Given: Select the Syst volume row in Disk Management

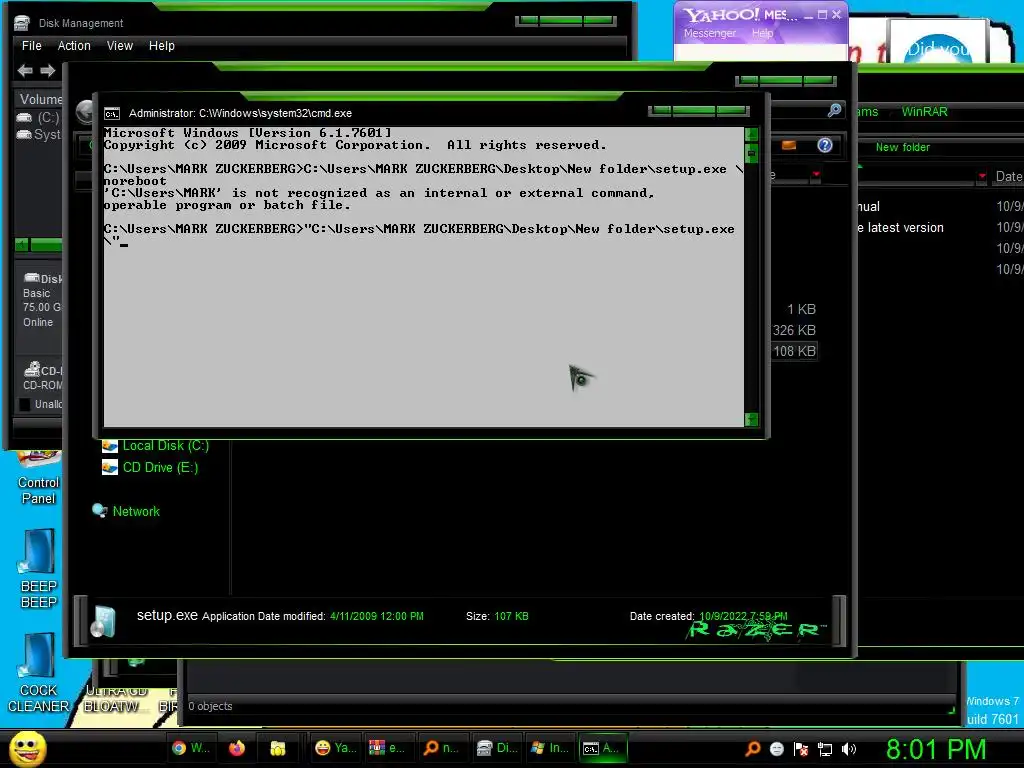Looking at the screenshot, I should click(38, 134).
